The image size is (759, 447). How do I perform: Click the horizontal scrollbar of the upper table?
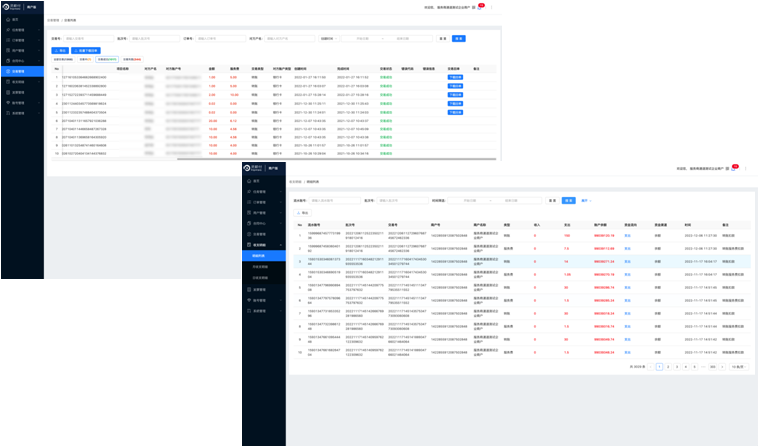pos(336,159)
